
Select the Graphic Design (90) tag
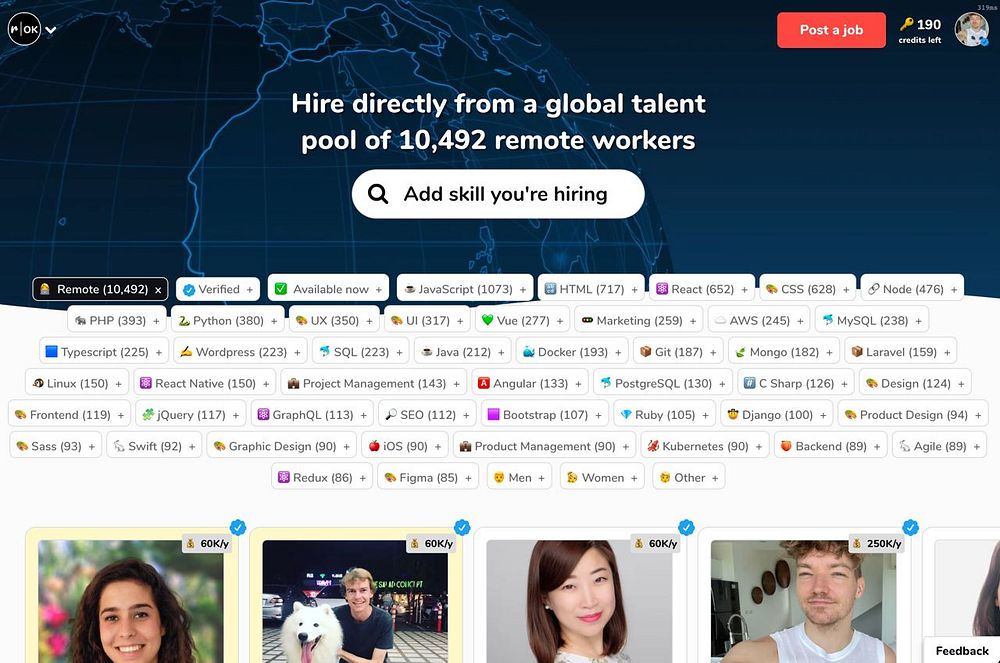281,446
